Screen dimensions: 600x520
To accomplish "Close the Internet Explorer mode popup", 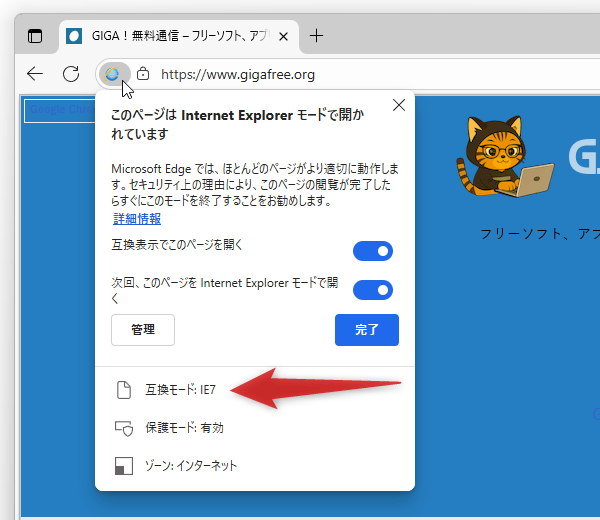I will [x=399, y=105].
